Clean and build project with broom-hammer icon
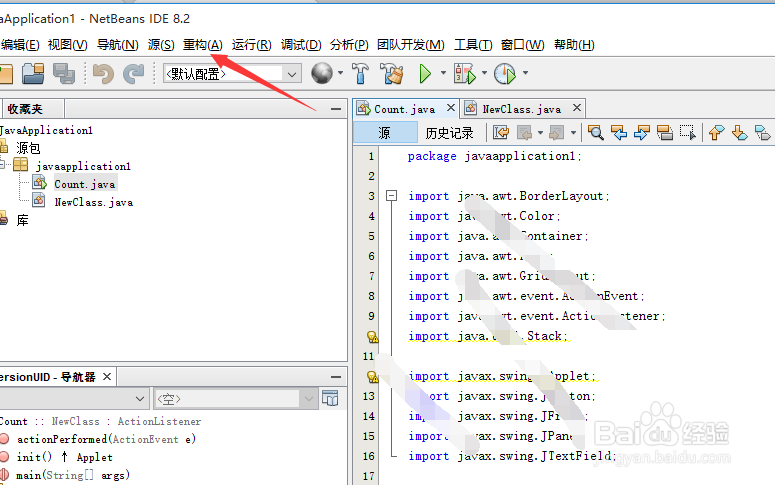Viewport: 775px width, 485px height. coord(392,73)
